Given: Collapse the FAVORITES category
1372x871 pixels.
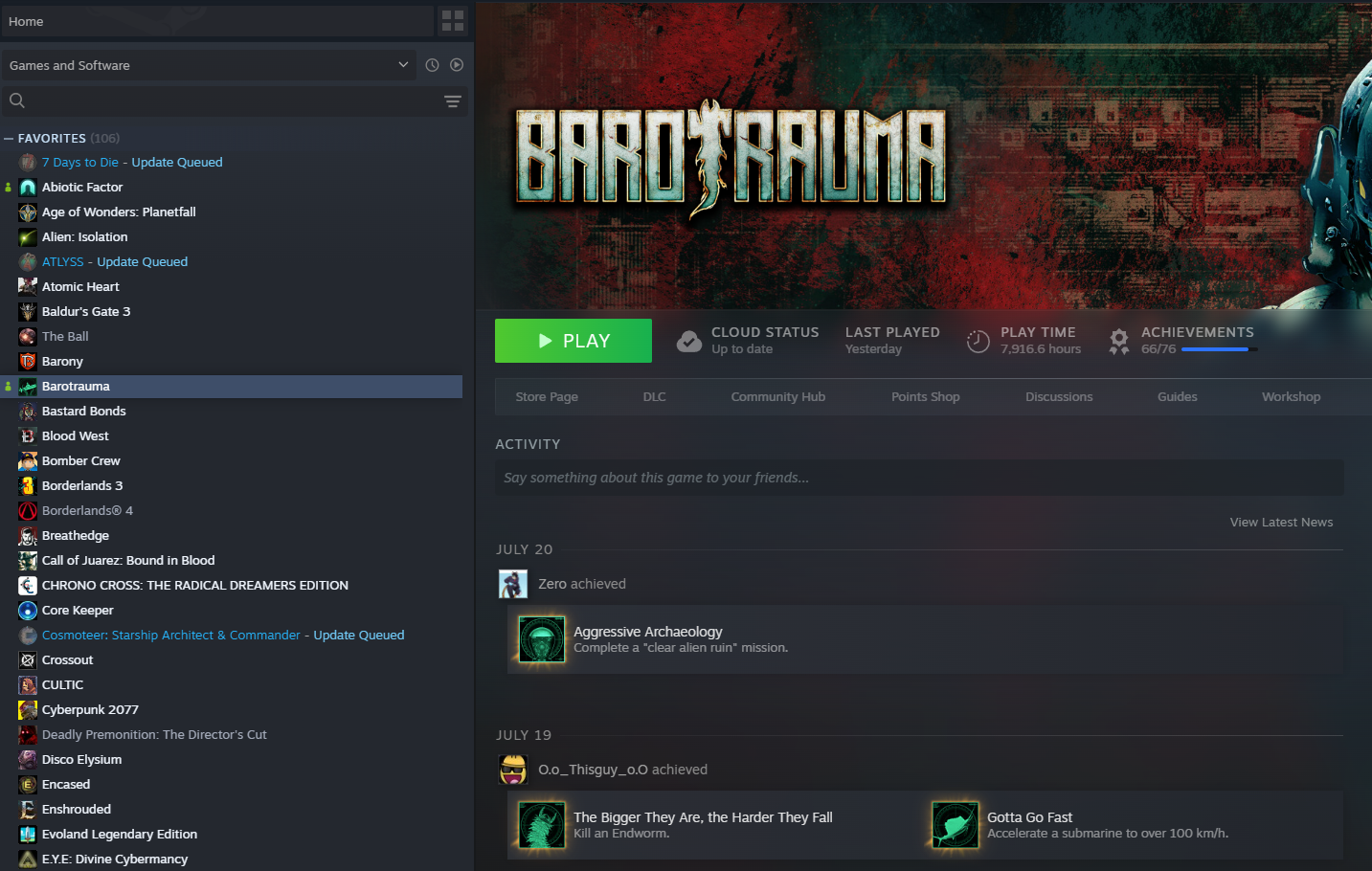Looking at the screenshot, I should point(9,139).
